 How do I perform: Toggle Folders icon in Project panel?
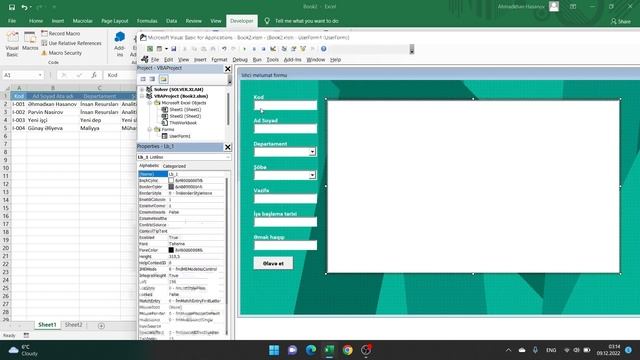163,79
